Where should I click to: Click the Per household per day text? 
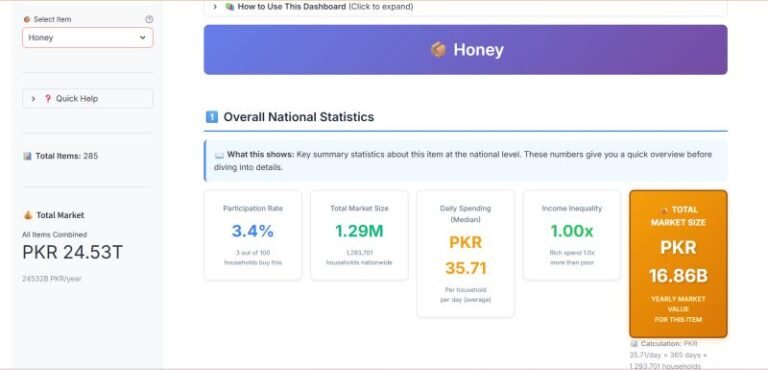coord(465,295)
